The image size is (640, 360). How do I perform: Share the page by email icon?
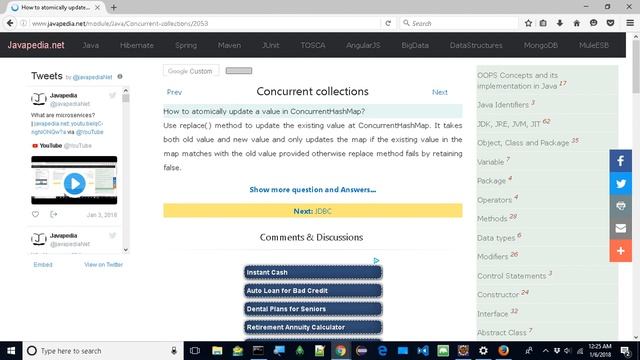(x=621, y=228)
